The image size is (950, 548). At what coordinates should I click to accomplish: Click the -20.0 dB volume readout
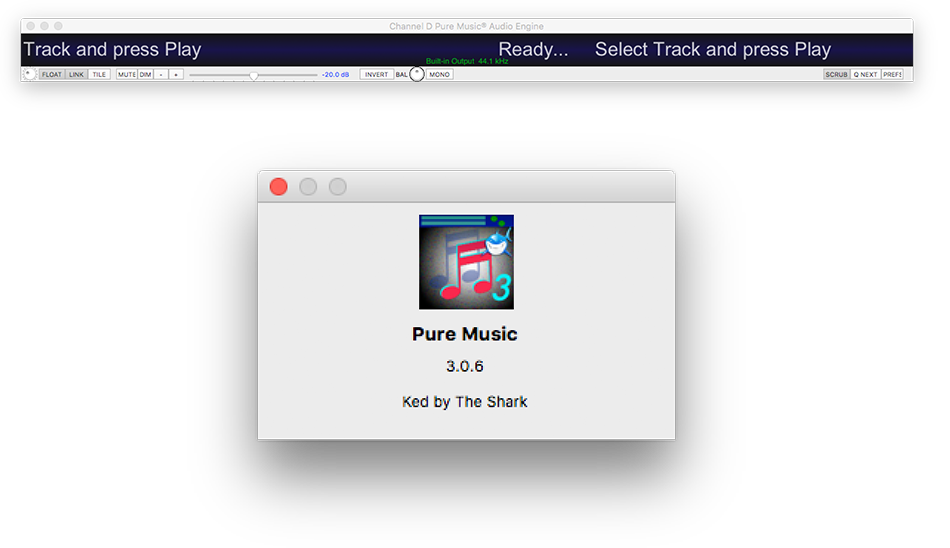click(335, 75)
